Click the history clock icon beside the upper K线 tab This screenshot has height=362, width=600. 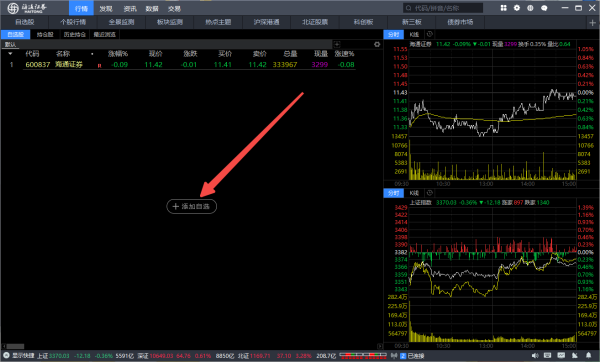430,34
